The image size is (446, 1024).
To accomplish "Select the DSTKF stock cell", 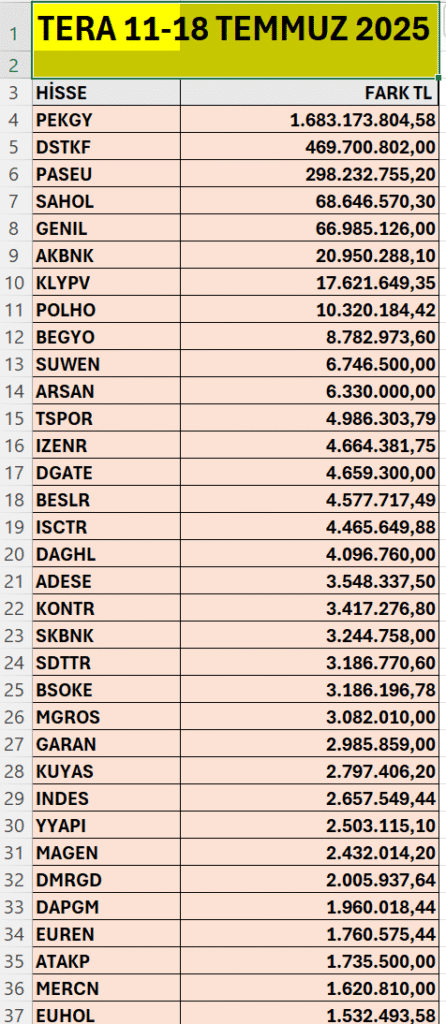I will click(106, 147).
